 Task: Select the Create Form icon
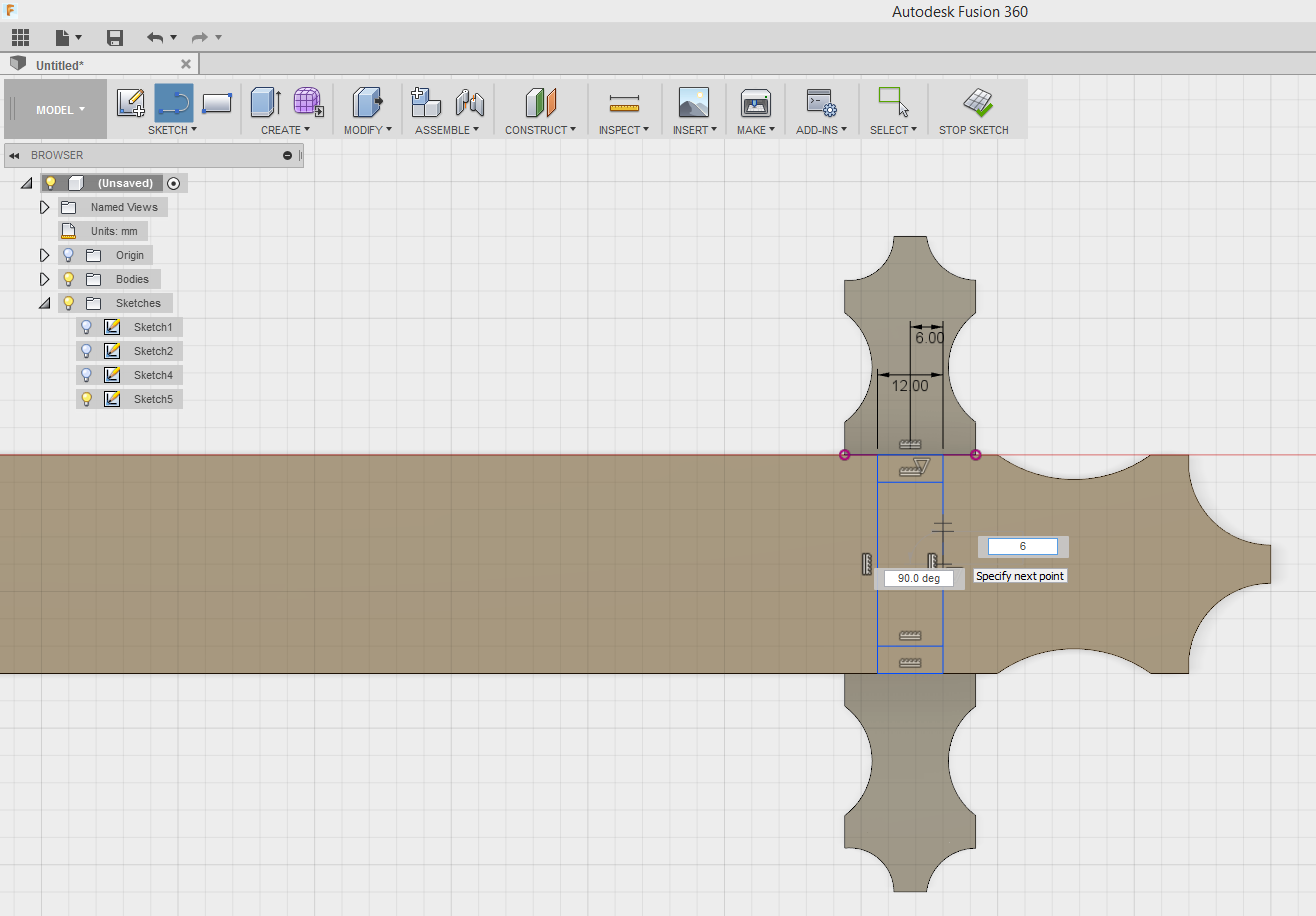(308, 102)
